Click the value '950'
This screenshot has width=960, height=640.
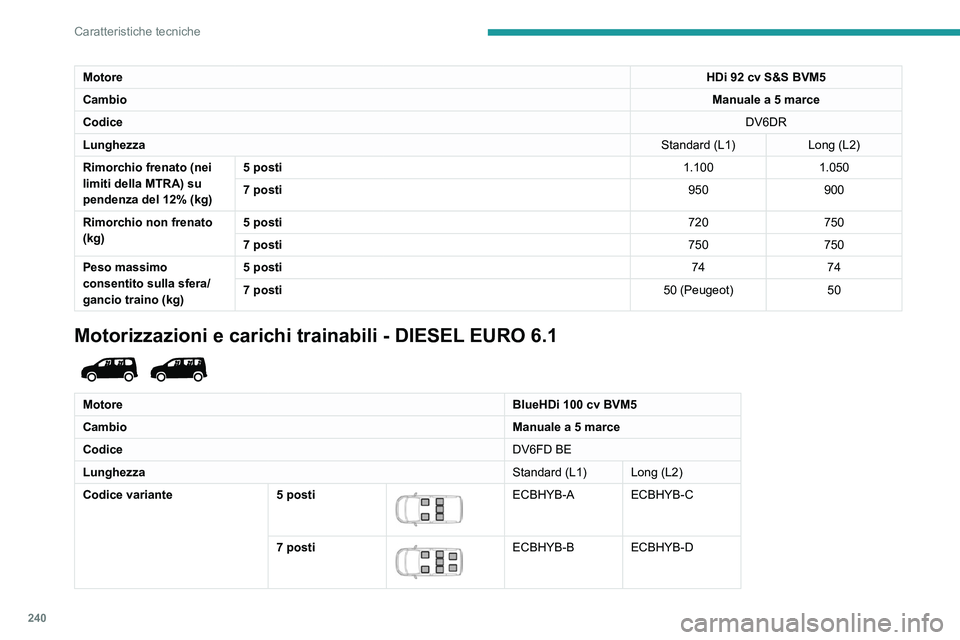click(698, 190)
